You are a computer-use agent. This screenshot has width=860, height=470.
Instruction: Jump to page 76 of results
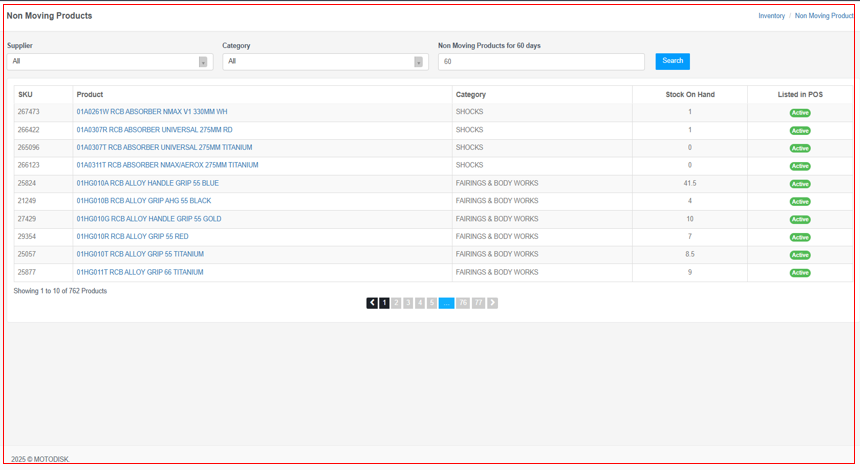(x=463, y=303)
